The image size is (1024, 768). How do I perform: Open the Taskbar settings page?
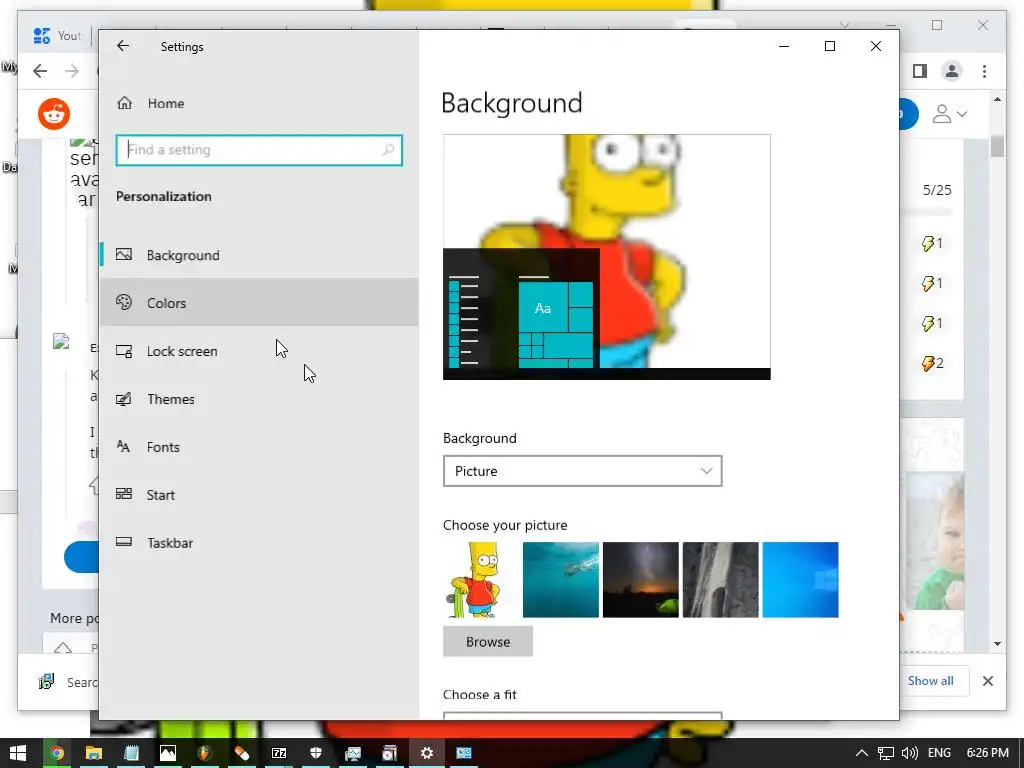coord(259,542)
